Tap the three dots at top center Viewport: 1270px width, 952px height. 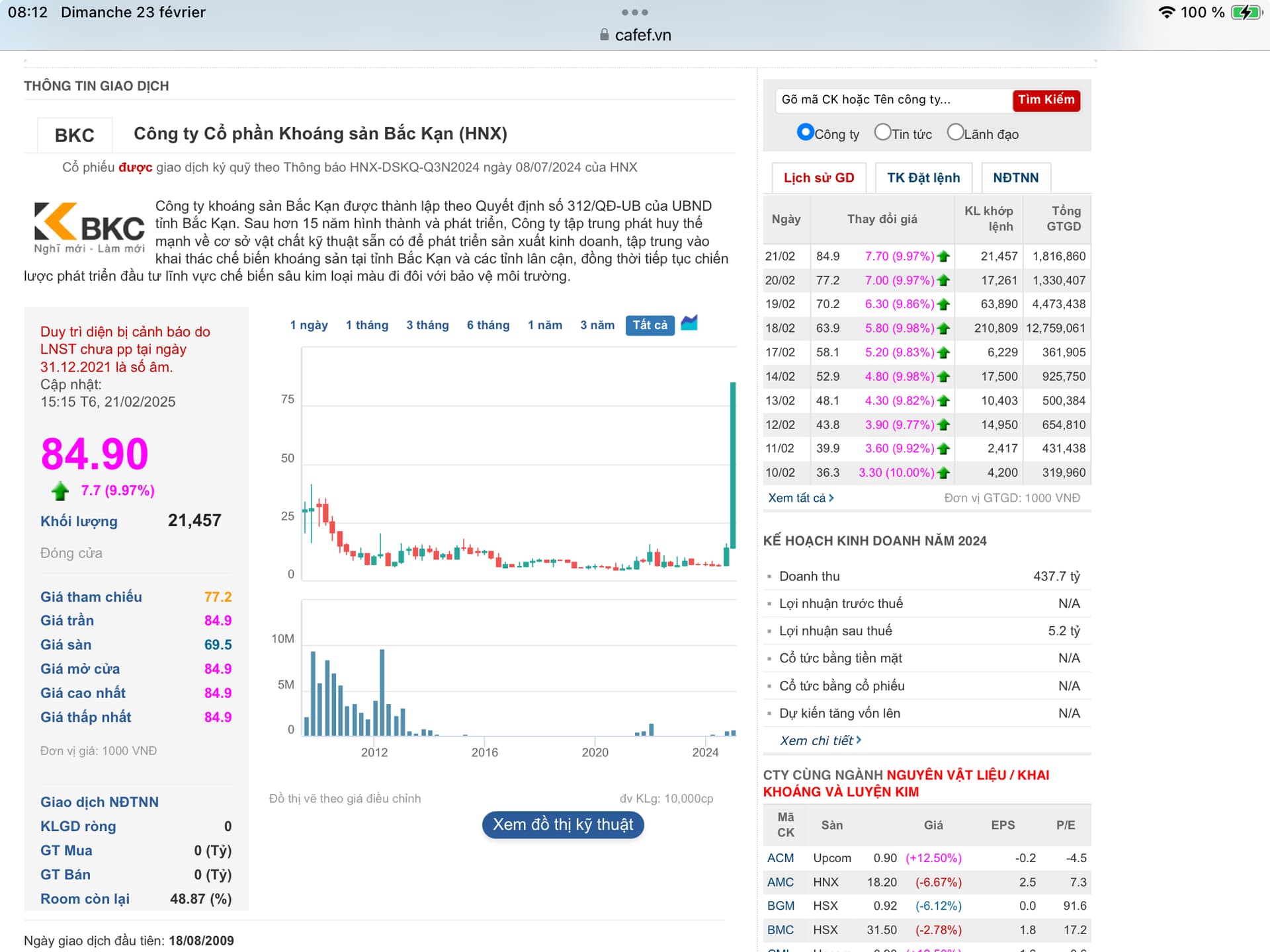tap(634, 13)
